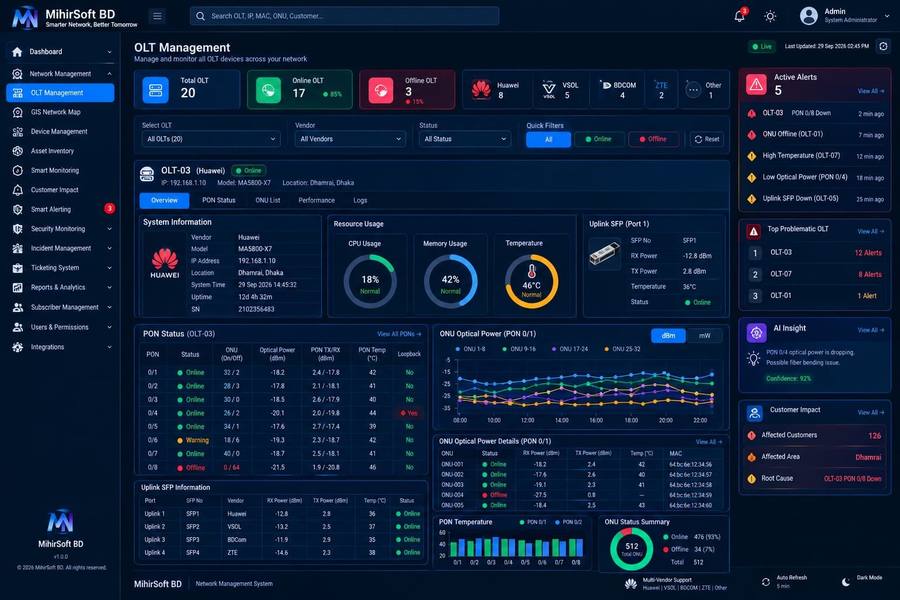The width and height of the screenshot is (900, 600).
Task: Select the All quick filter
Action: coord(548,139)
